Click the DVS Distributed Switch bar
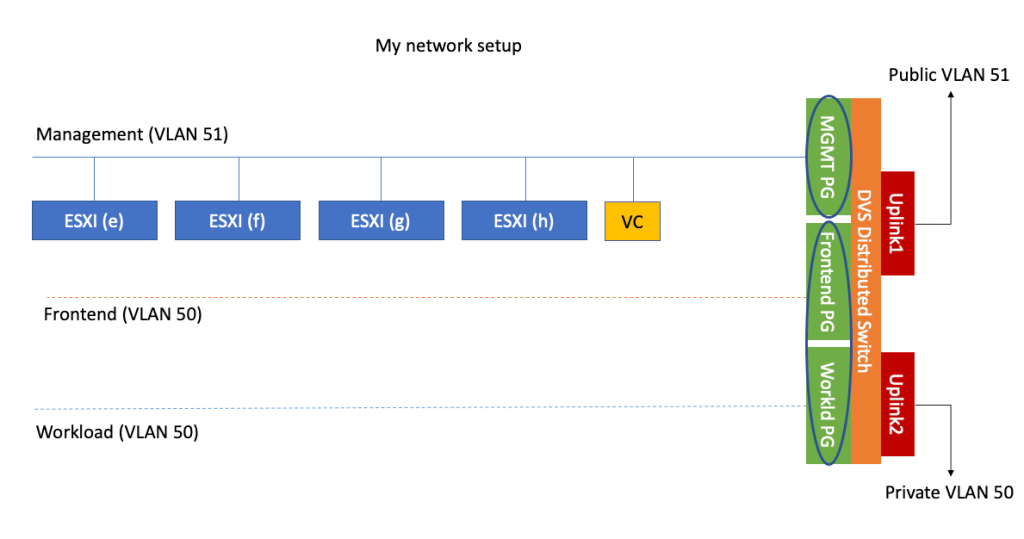The image size is (1024, 539). [x=865, y=280]
